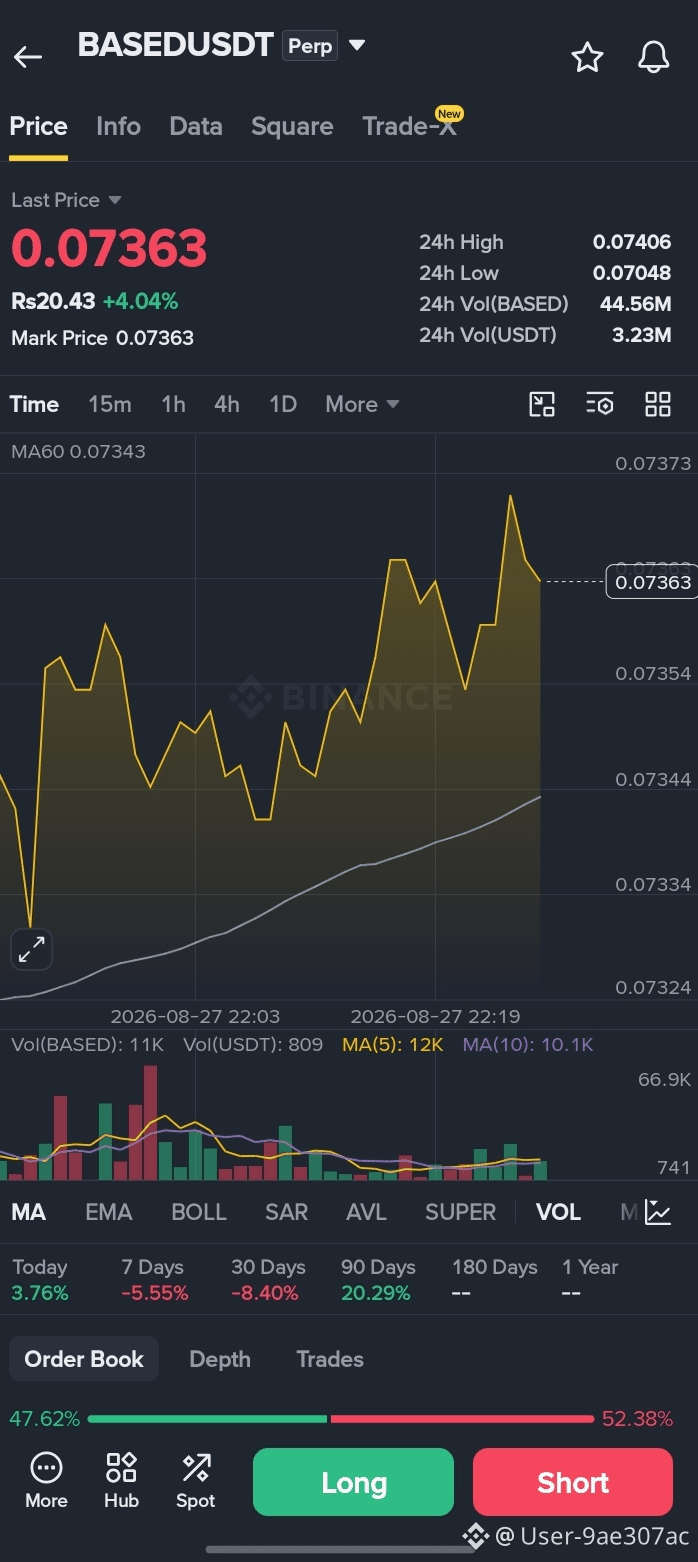Tap the Today 3.76% performance

(x=40, y=1280)
